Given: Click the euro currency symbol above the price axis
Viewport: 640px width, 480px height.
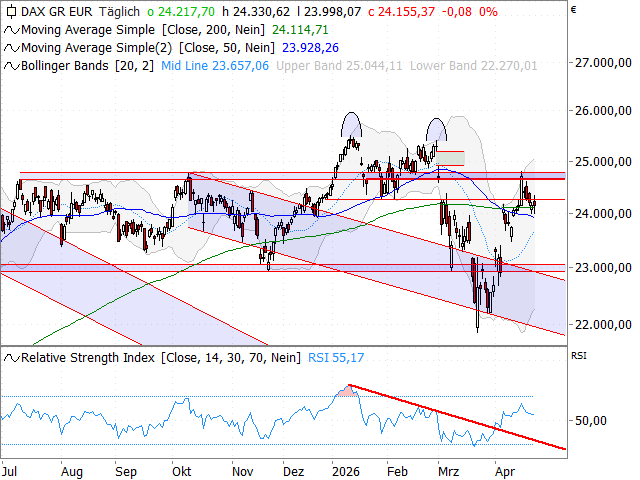Looking at the screenshot, I should (x=573, y=12).
